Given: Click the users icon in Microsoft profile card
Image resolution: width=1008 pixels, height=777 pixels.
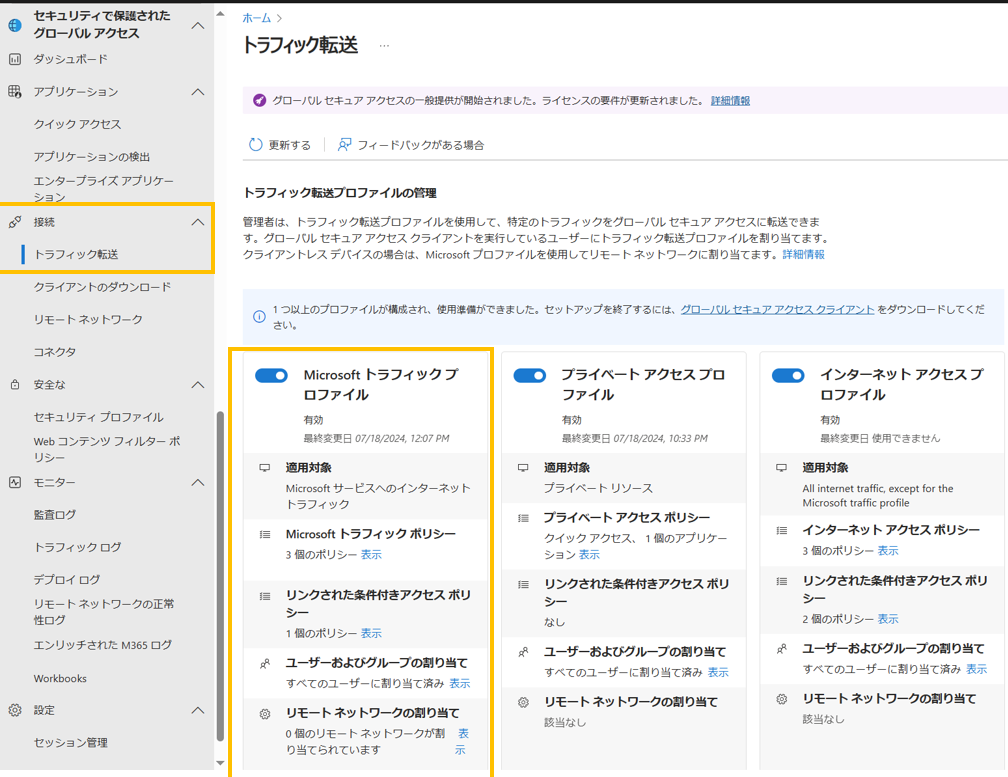Looking at the screenshot, I should pyautogui.click(x=265, y=663).
